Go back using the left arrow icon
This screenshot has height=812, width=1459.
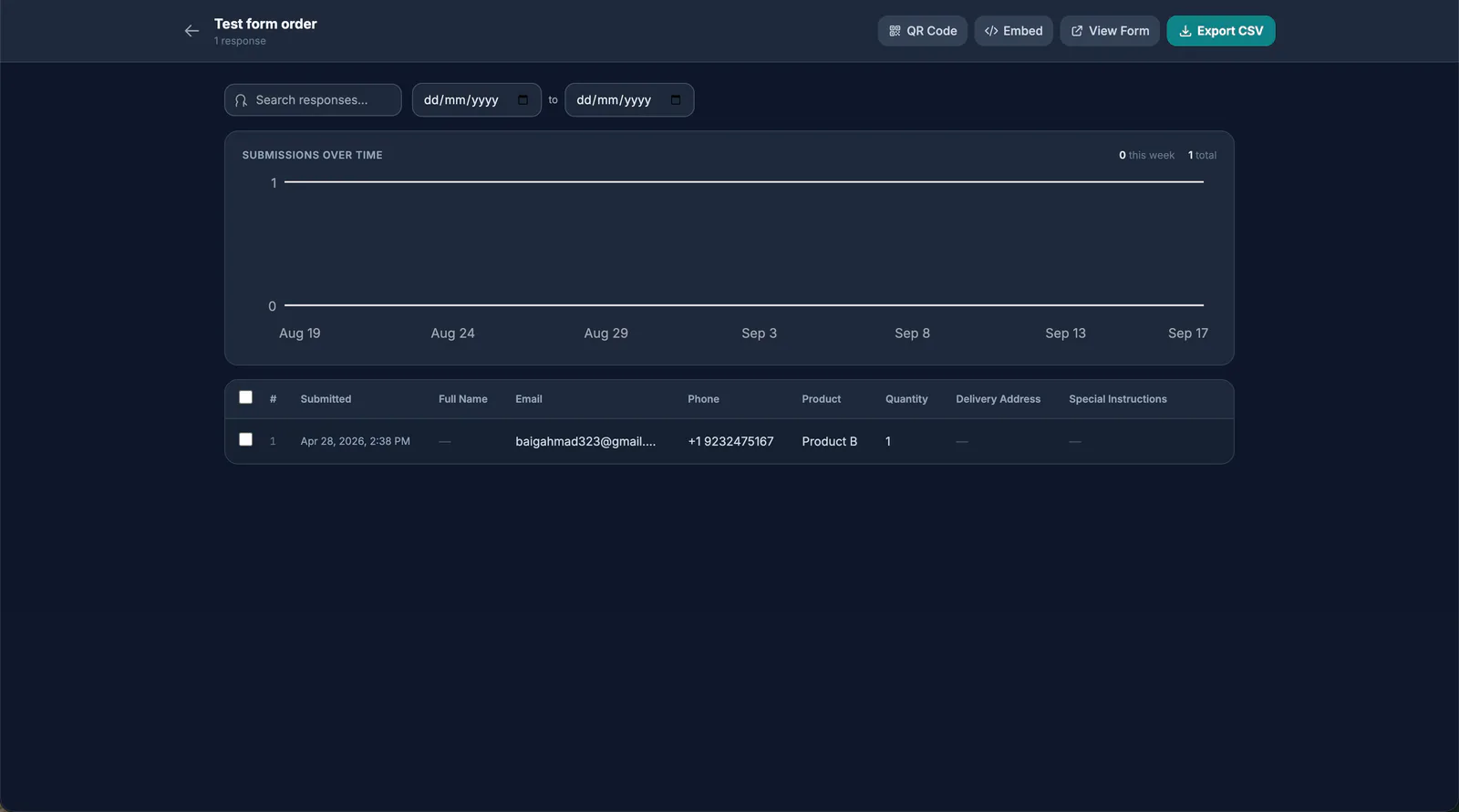pos(191,31)
